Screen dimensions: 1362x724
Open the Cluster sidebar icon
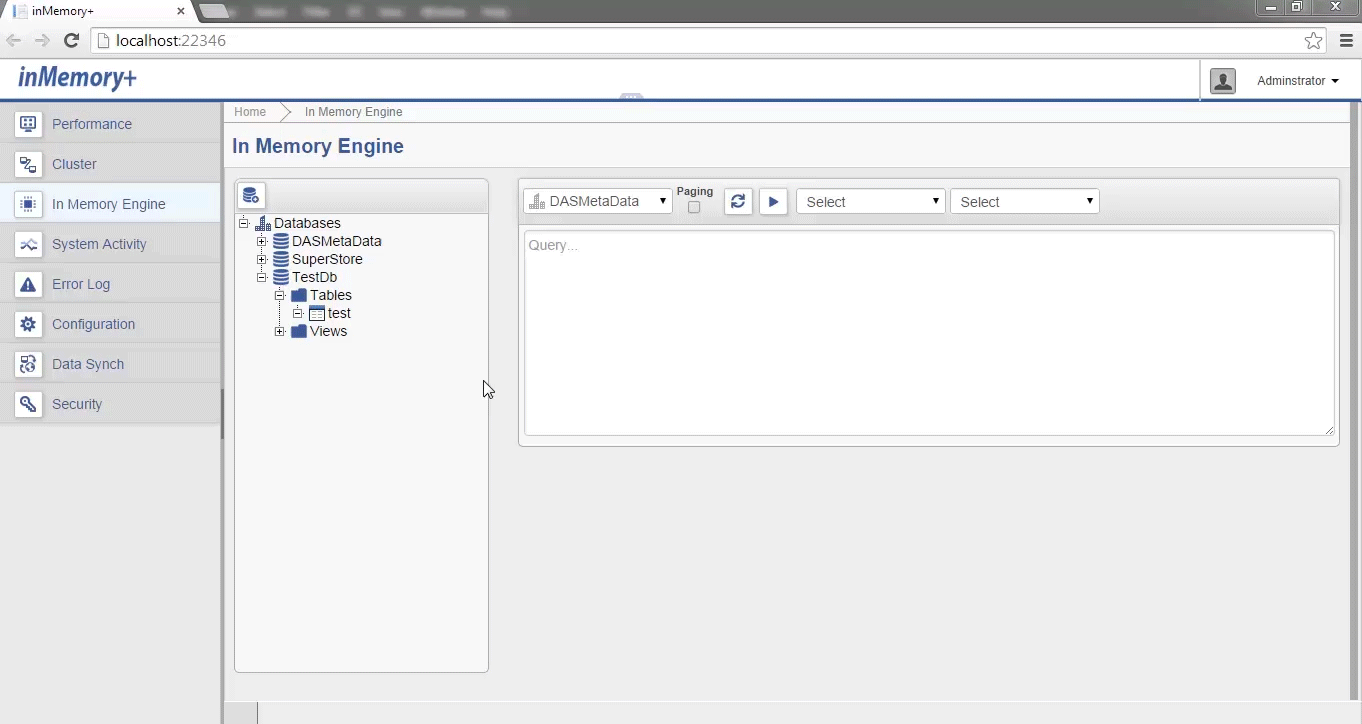click(x=28, y=164)
